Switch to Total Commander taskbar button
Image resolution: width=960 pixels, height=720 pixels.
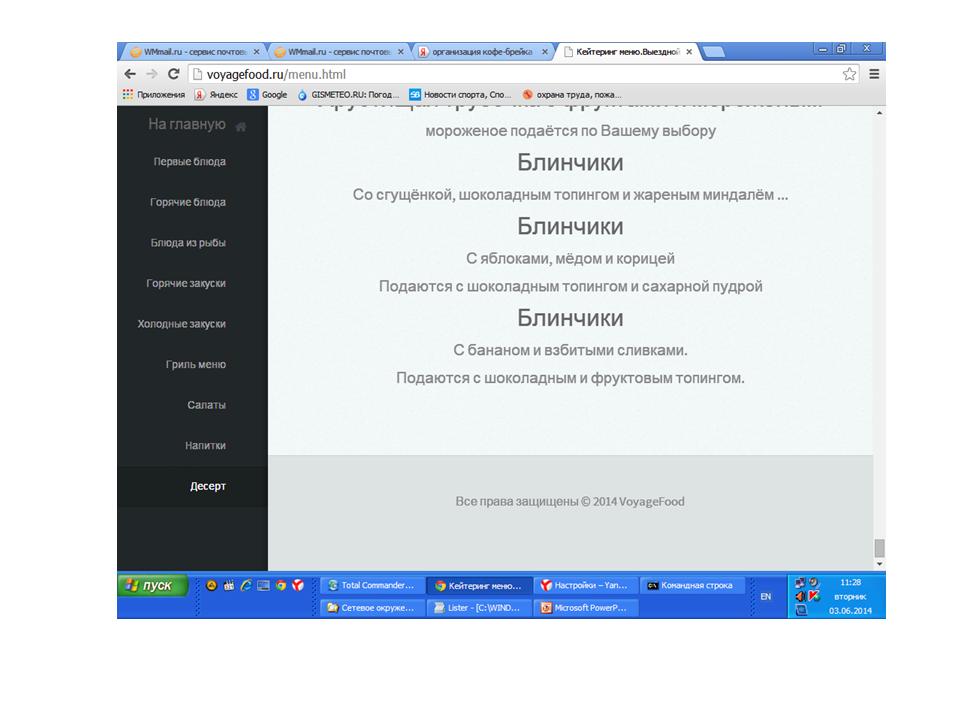372,585
